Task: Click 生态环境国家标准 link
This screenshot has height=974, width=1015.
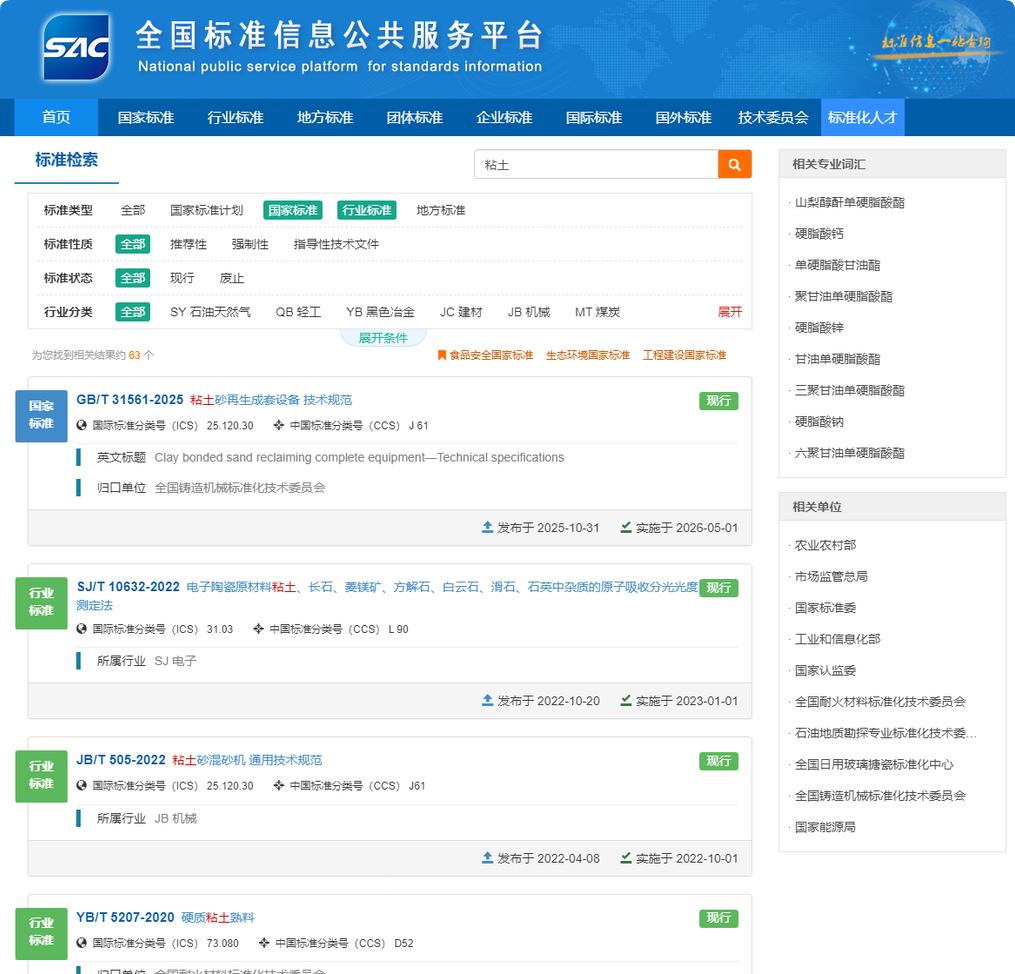Action: 588,355
